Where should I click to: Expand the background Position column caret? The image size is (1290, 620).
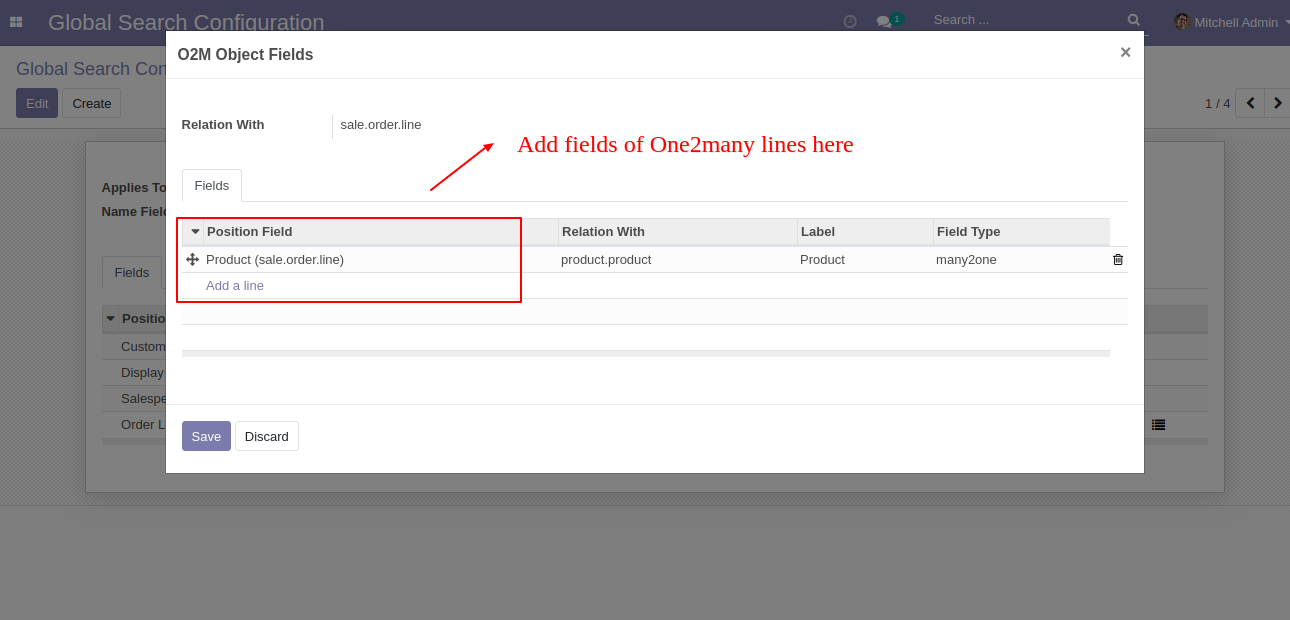coord(110,319)
